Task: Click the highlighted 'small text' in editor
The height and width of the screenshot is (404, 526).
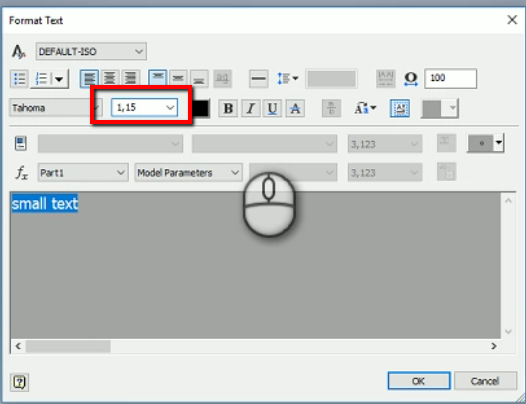Action: [x=45, y=203]
